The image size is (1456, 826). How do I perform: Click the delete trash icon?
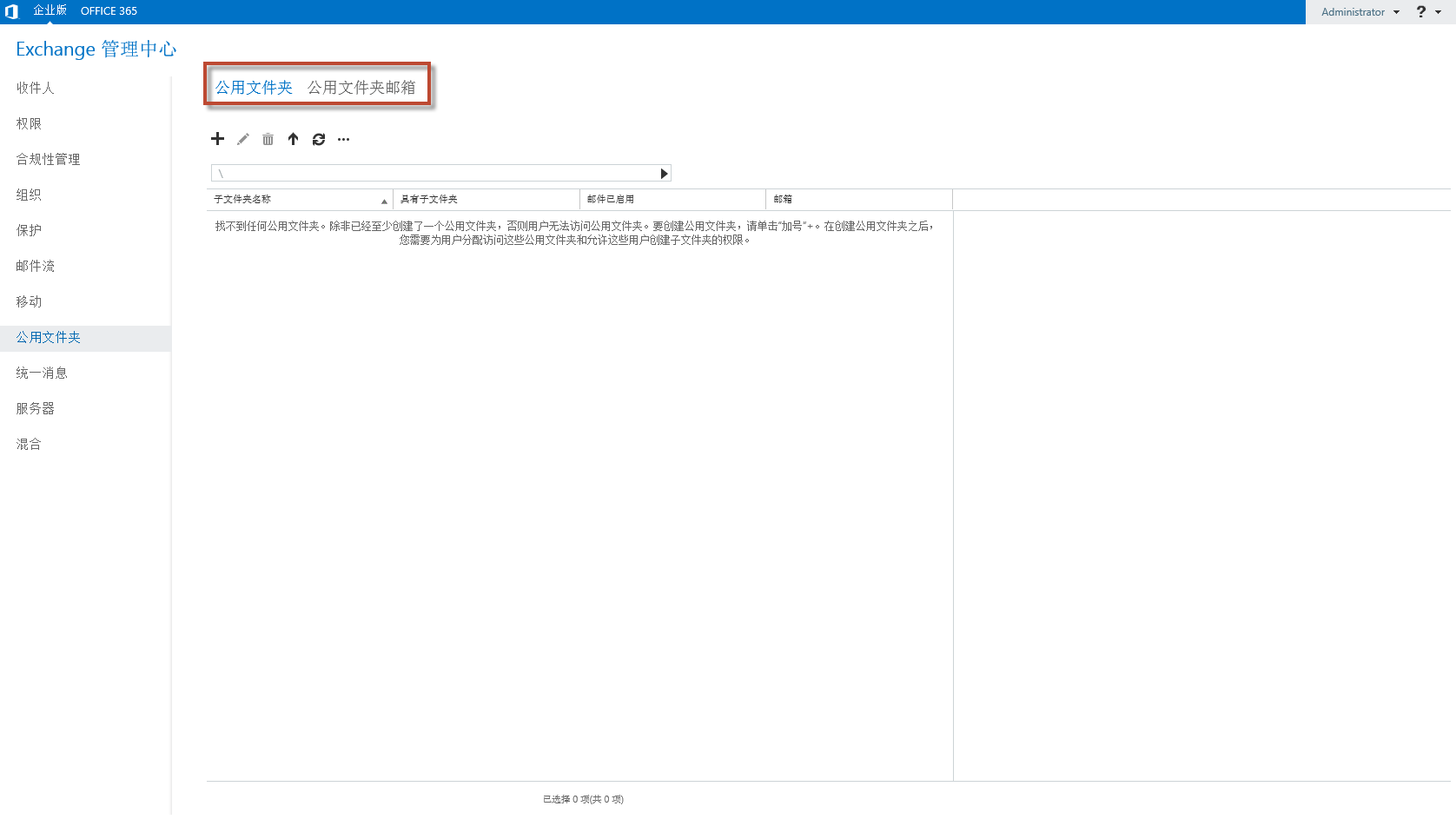[268, 139]
